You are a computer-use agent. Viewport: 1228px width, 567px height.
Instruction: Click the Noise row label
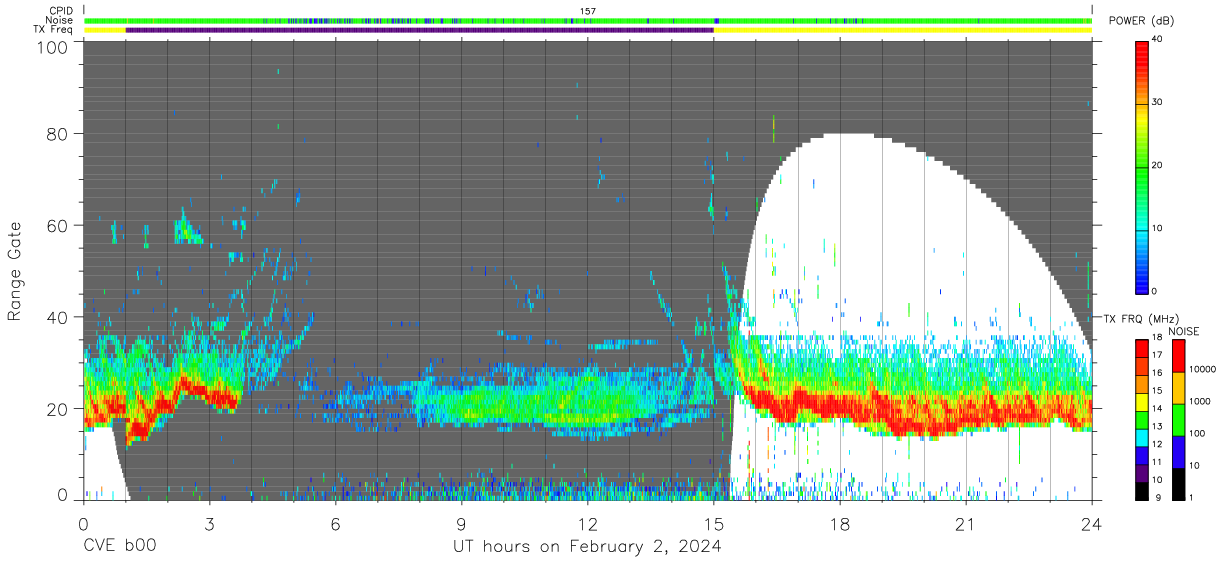click(x=60, y=20)
